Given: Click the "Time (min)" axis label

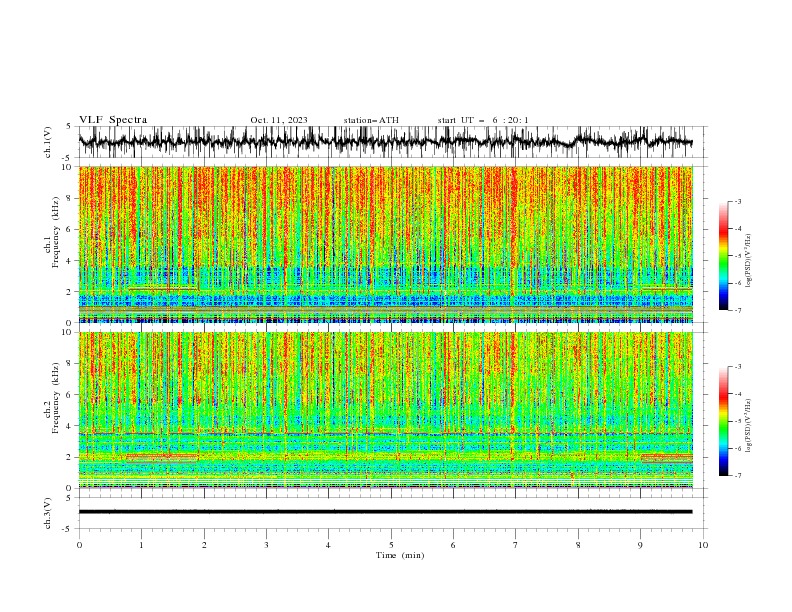Looking at the screenshot, I should coord(400,555).
